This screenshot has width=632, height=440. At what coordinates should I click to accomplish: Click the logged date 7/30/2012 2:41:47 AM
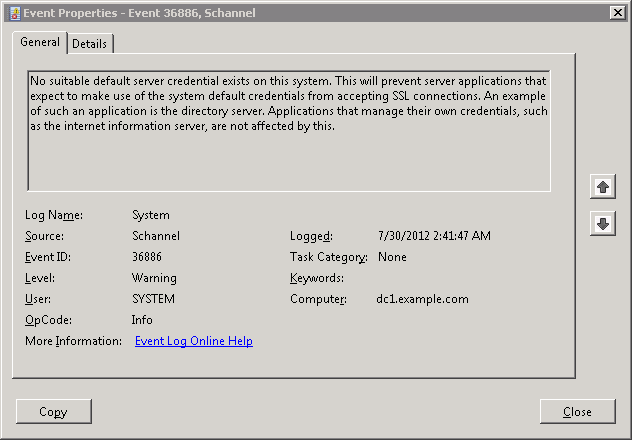pos(434,236)
